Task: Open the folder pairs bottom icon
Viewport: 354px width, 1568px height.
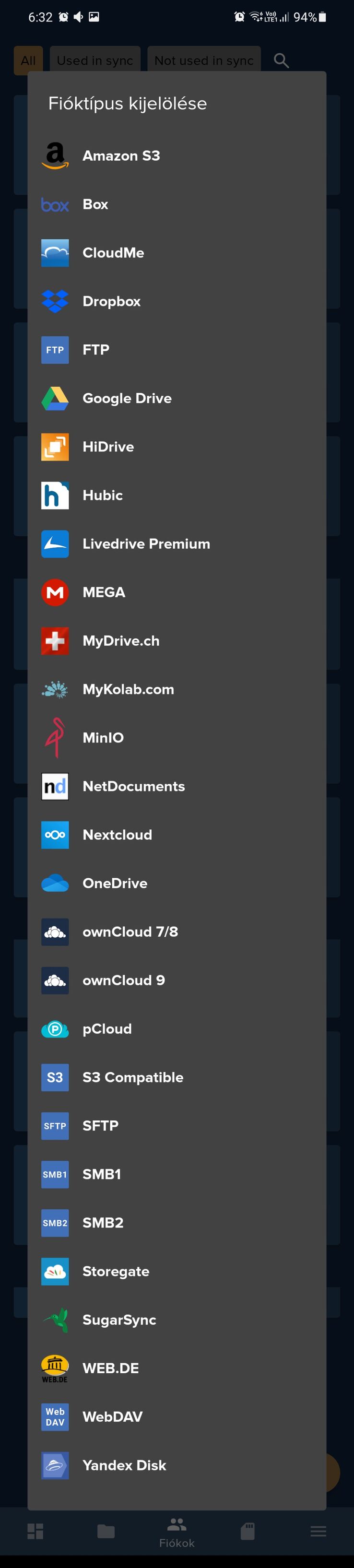Action: [106, 1532]
